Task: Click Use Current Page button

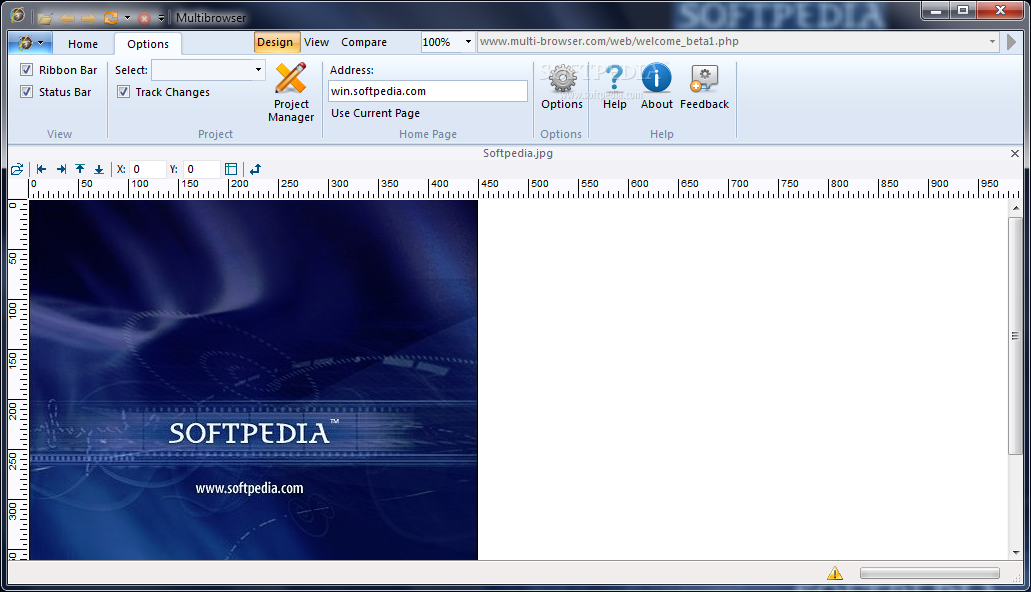Action: click(375, 113)
